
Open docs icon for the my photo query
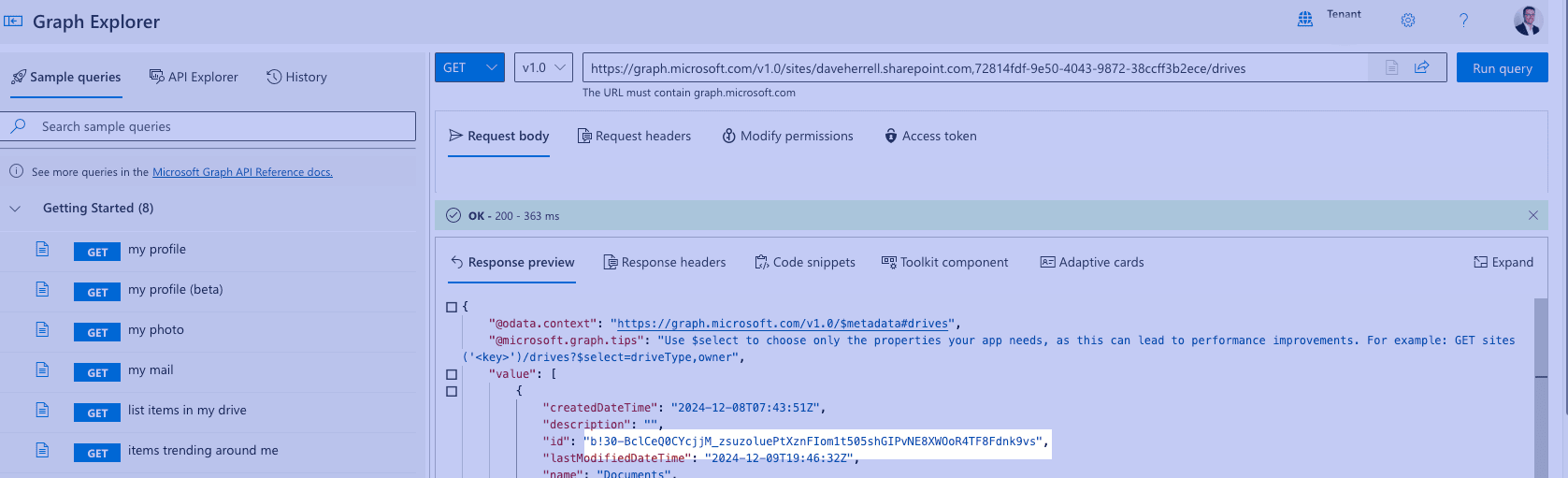point(42,329)
